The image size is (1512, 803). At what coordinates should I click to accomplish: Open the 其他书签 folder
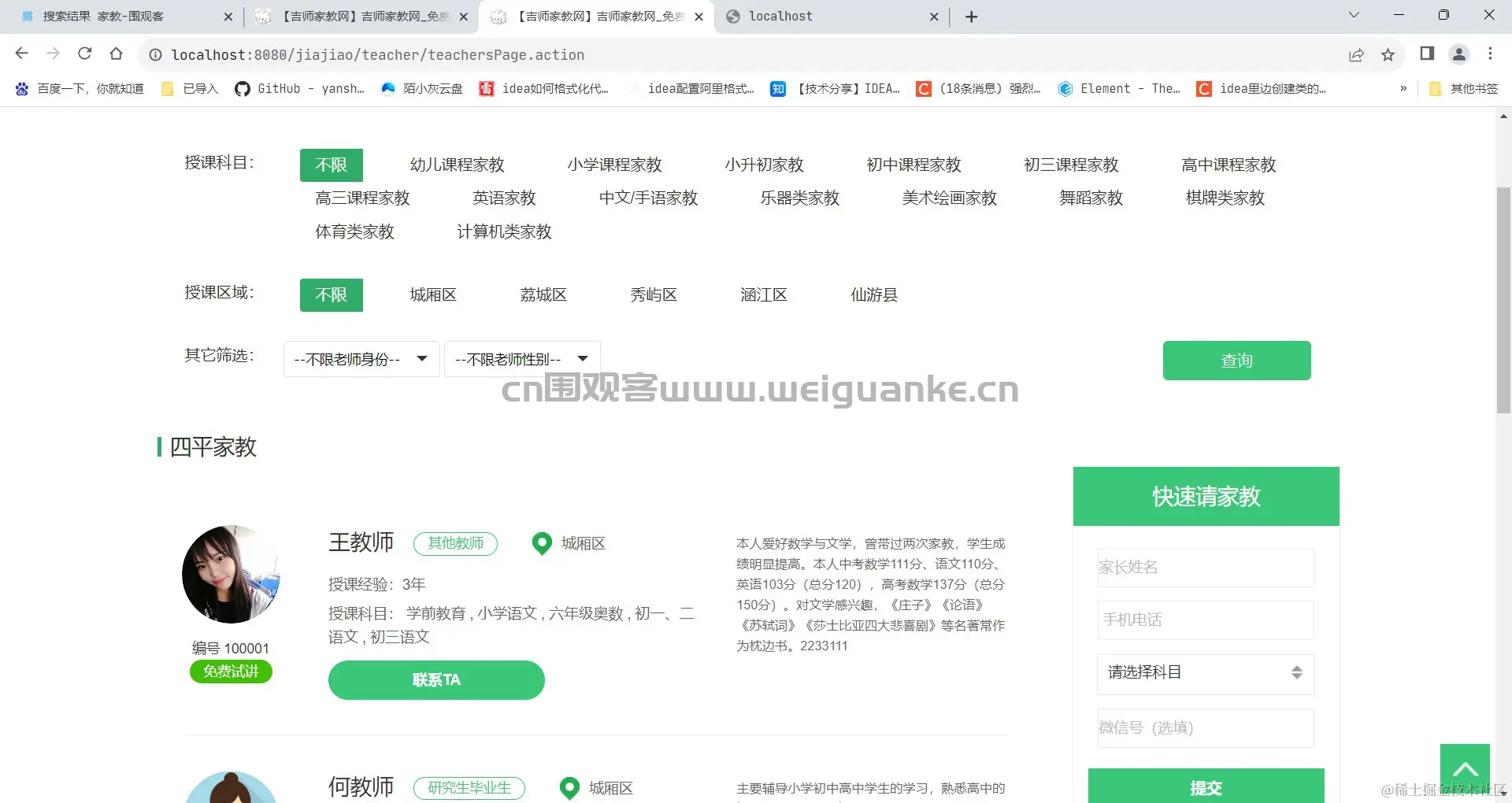coord(1463,89)
